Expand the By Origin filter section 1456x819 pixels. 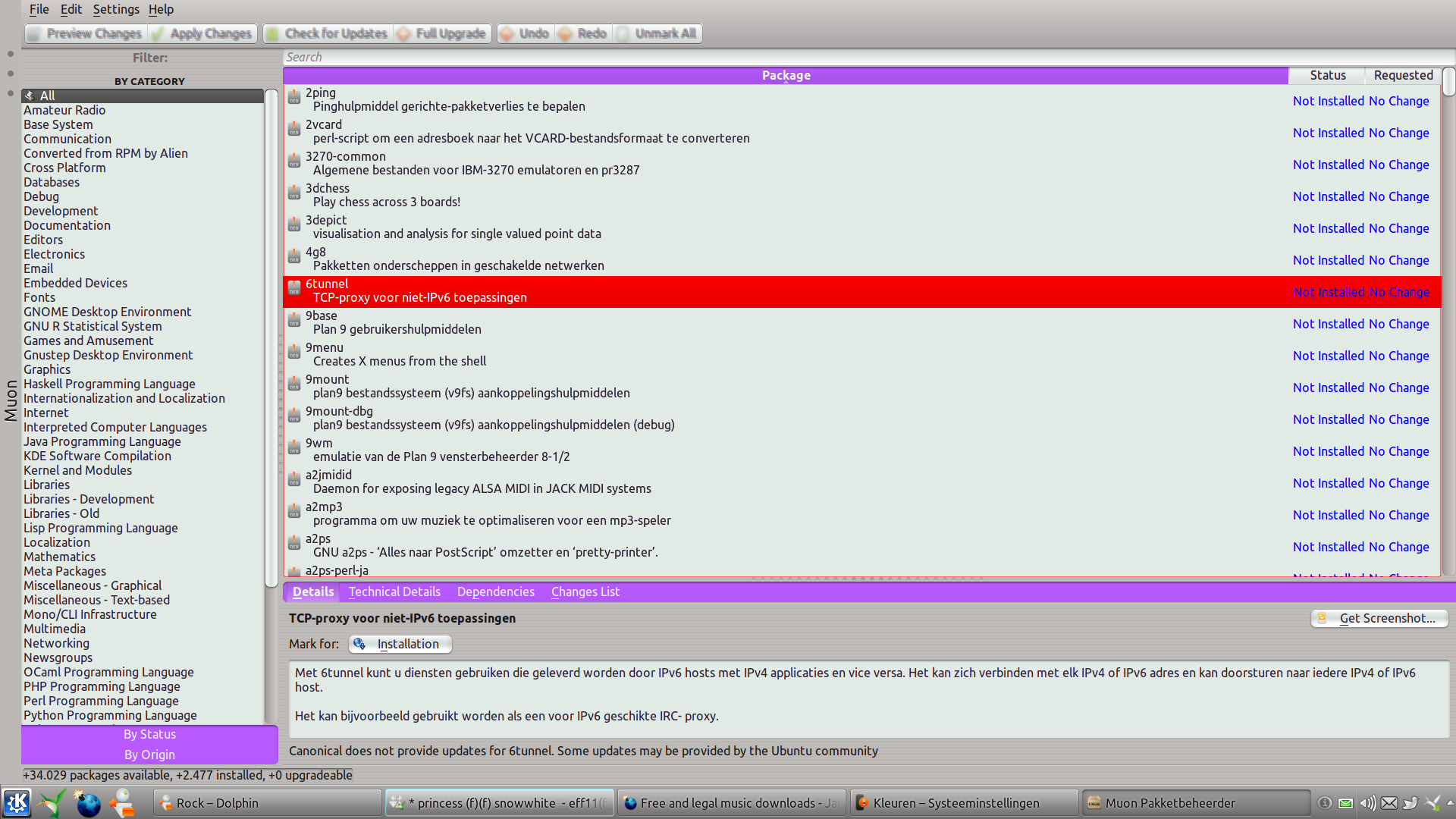[149, 755]
